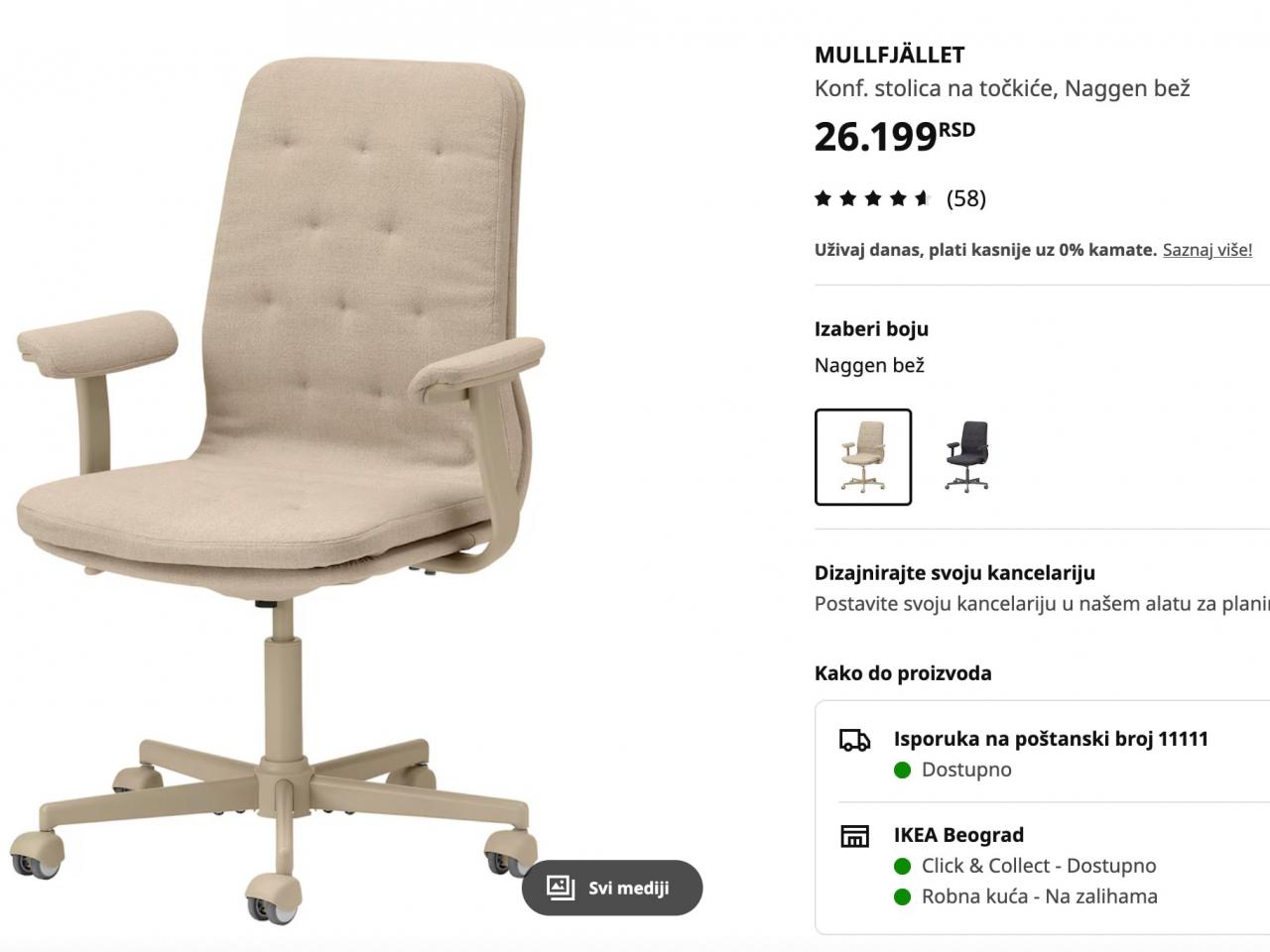Open the Svi mediji gallery button
Screen dimensions: 1270x952
612,888
